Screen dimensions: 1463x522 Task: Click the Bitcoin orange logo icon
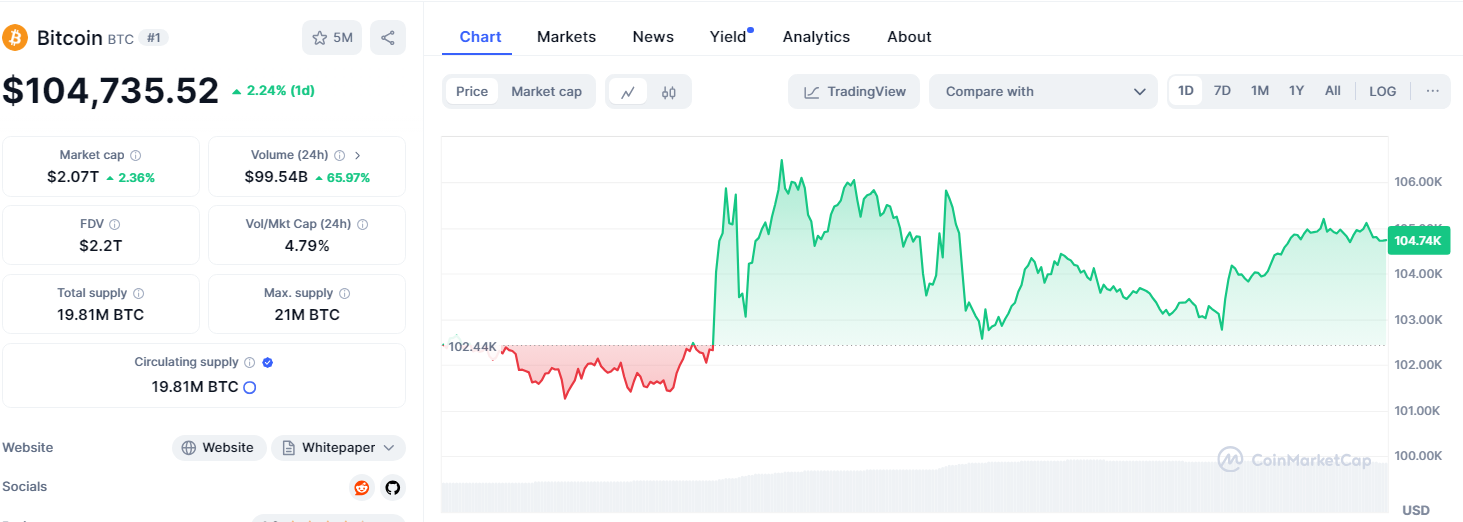[x=15, y=38]
